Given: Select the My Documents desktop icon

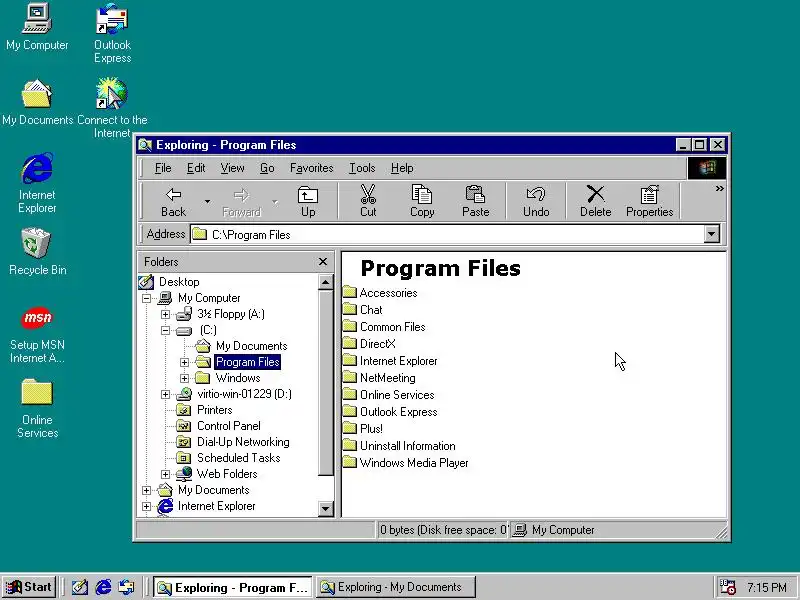Looking at the screenshot, I should point(37,102).
